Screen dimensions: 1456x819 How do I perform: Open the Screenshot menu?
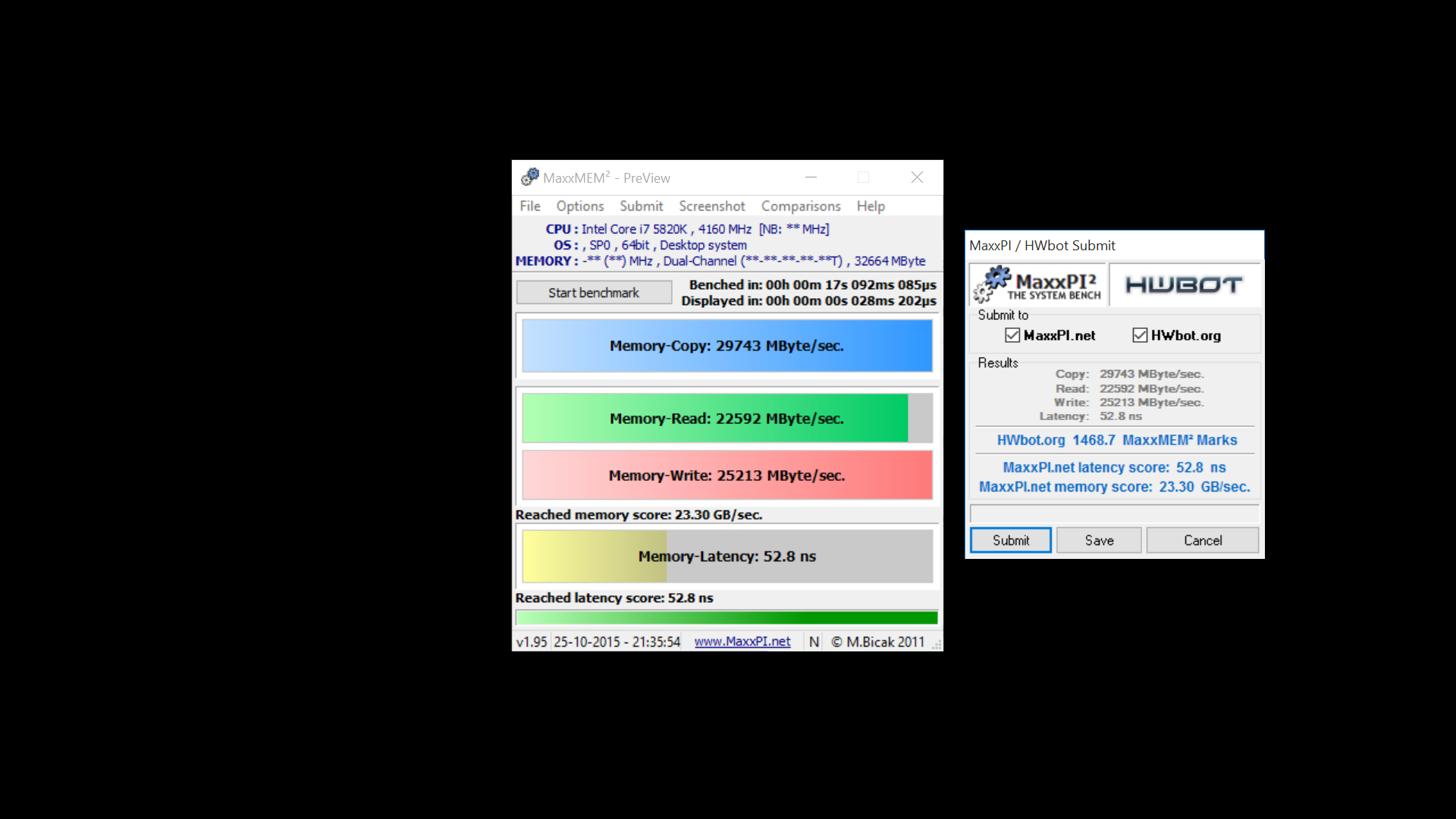point(712,206)
